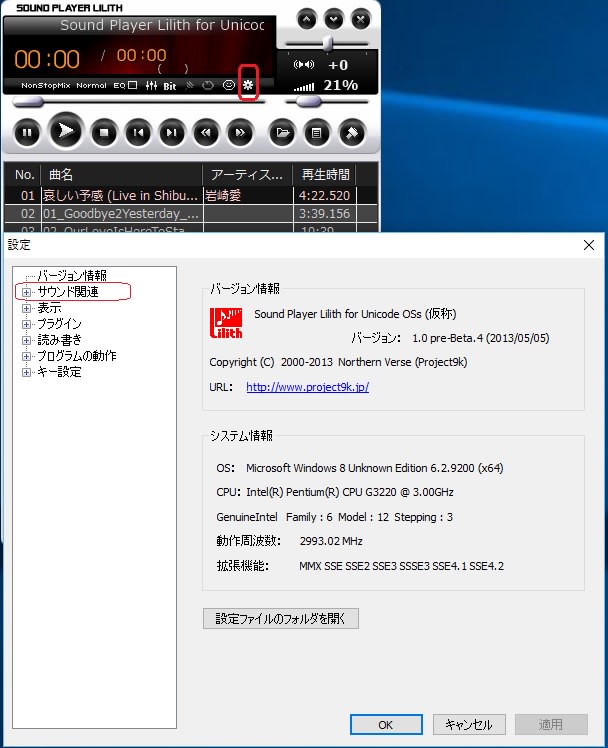Jump to the previous track

coord(138,133)
